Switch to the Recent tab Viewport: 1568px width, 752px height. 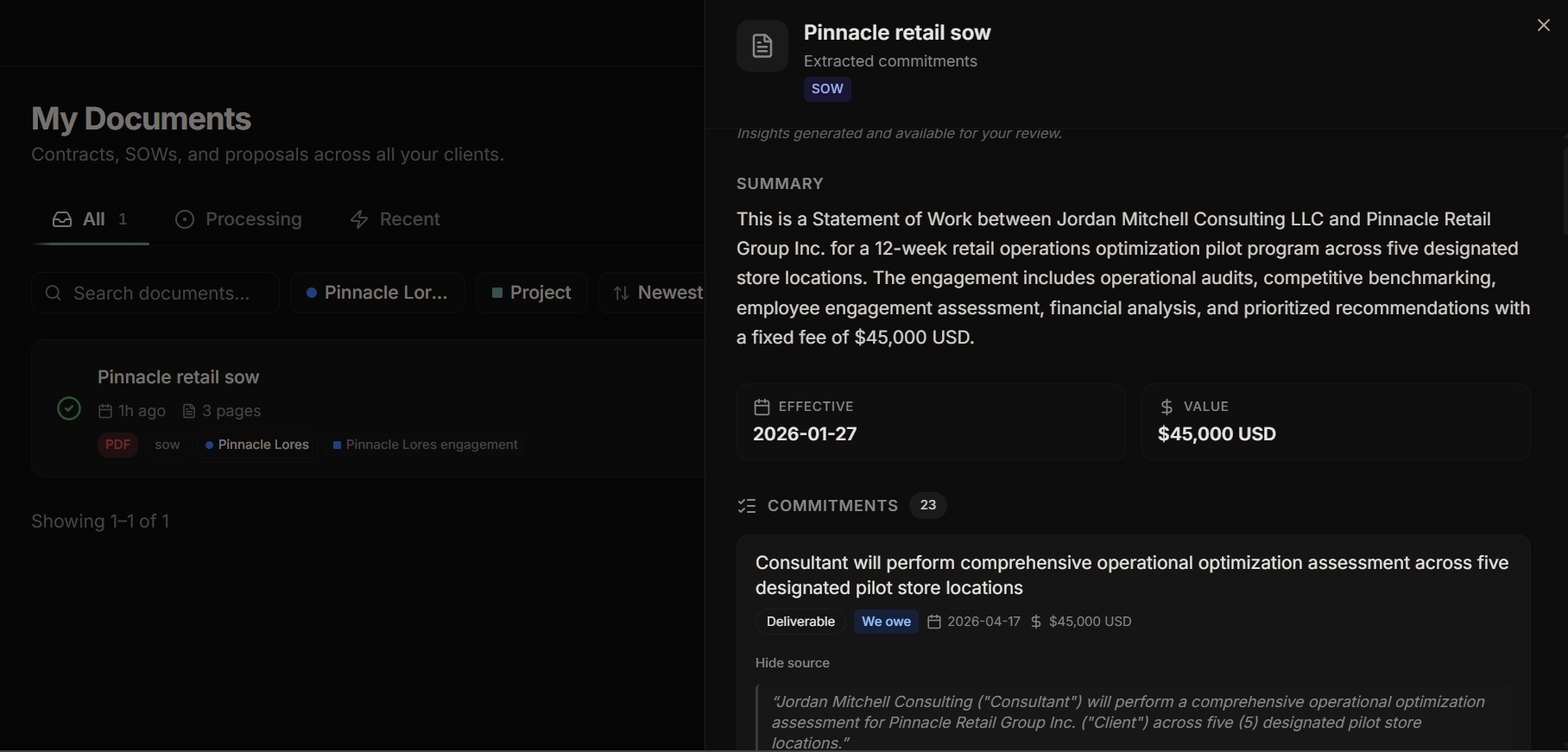pos(395,219)
